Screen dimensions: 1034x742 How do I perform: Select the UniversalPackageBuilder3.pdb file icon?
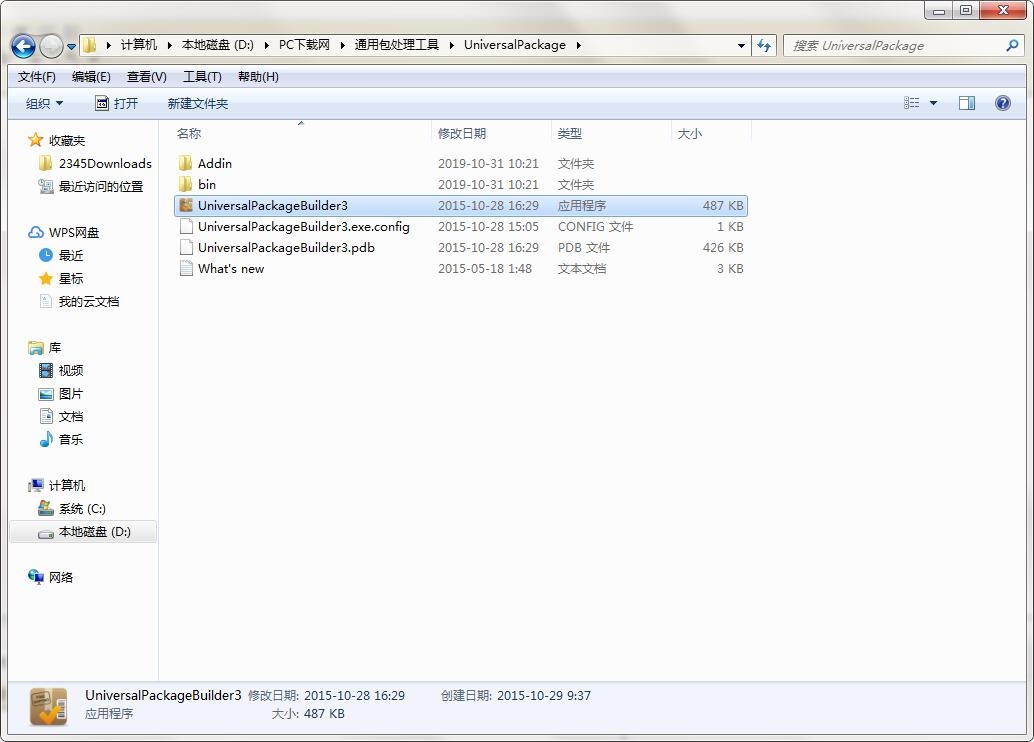[186, 247]
